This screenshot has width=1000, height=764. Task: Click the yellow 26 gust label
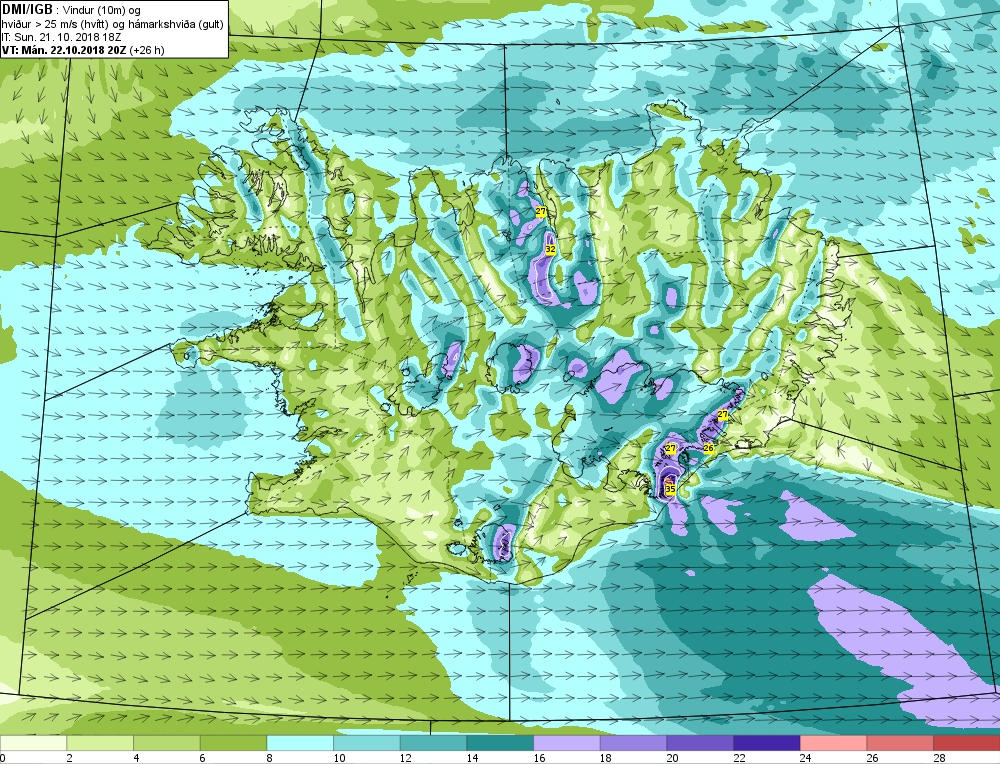[708, 448]
